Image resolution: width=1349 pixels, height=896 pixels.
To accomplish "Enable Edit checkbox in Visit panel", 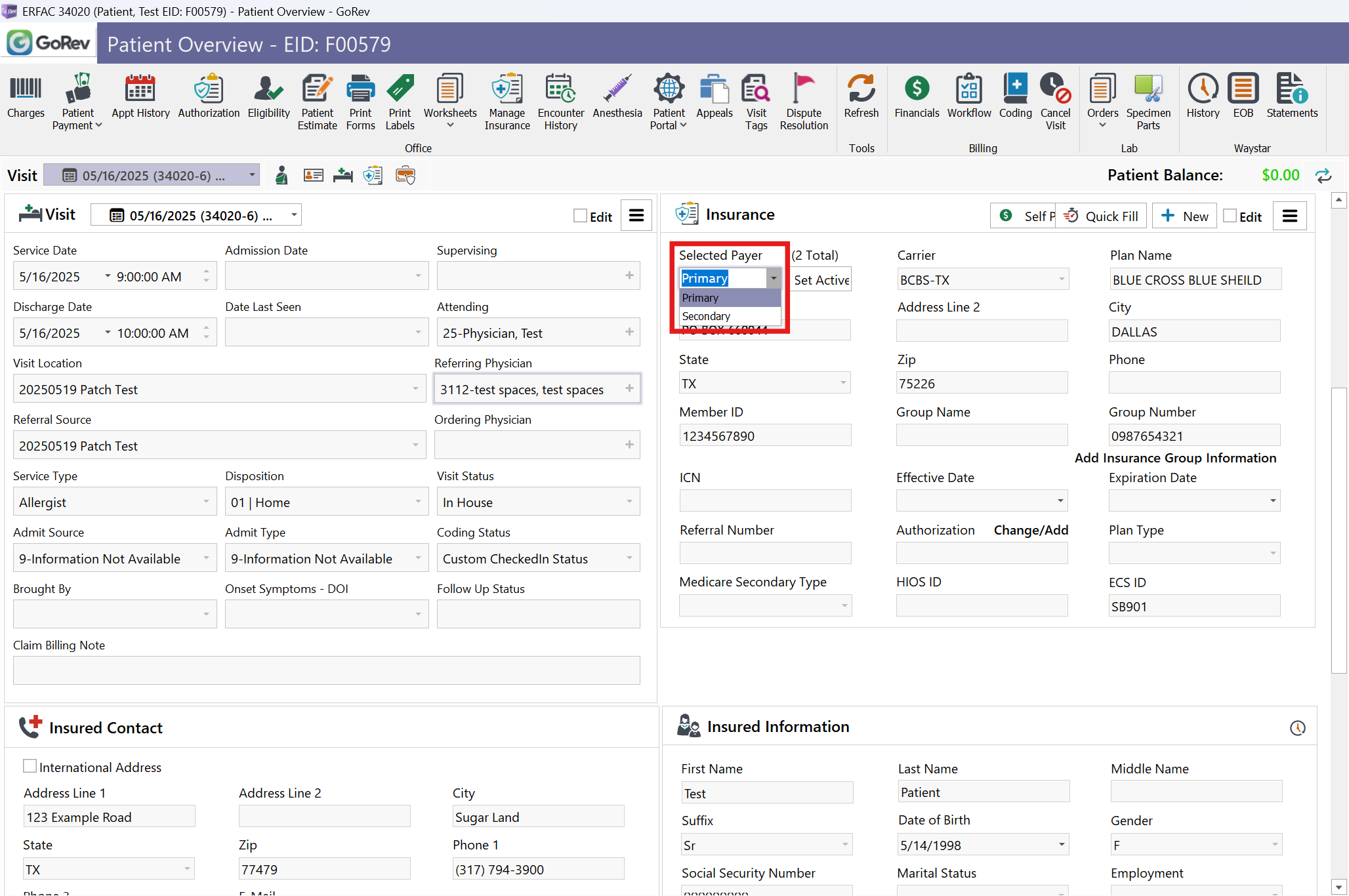I will pos(580,216).
